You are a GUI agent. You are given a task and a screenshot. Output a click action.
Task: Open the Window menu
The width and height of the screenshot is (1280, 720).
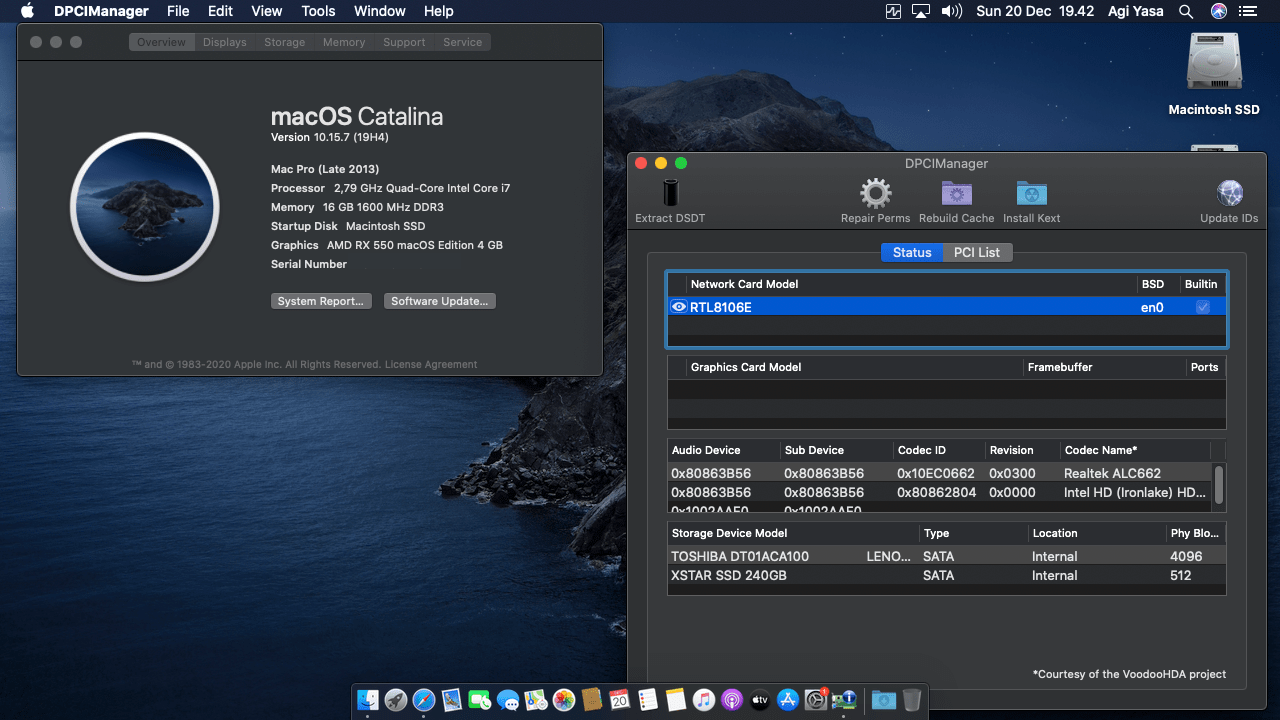point(380,11)
